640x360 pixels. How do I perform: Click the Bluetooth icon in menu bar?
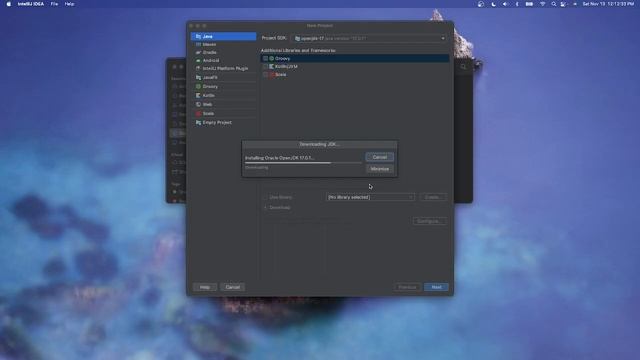[517, 4]
